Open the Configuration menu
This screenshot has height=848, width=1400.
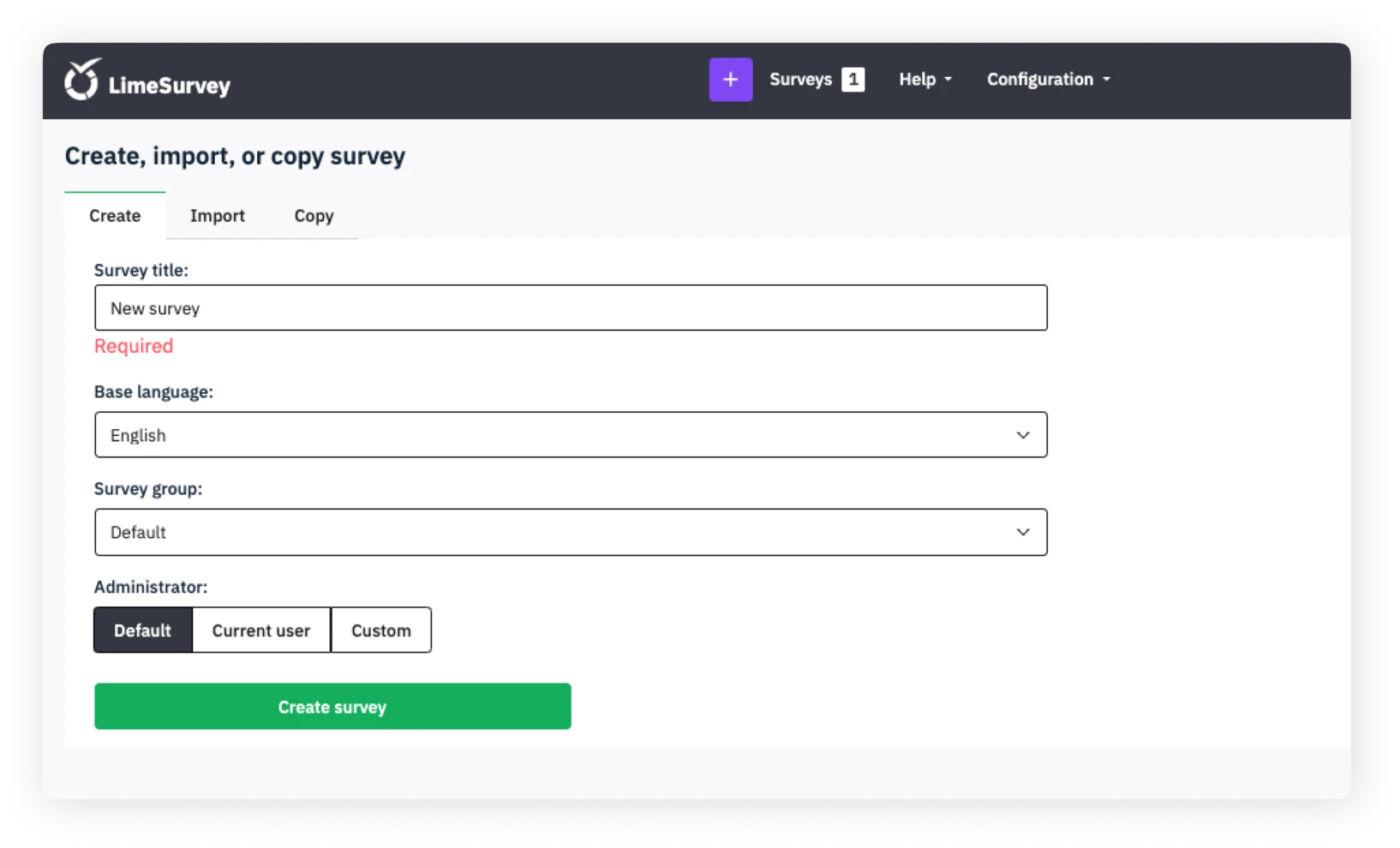click(x=1039, y=80)
